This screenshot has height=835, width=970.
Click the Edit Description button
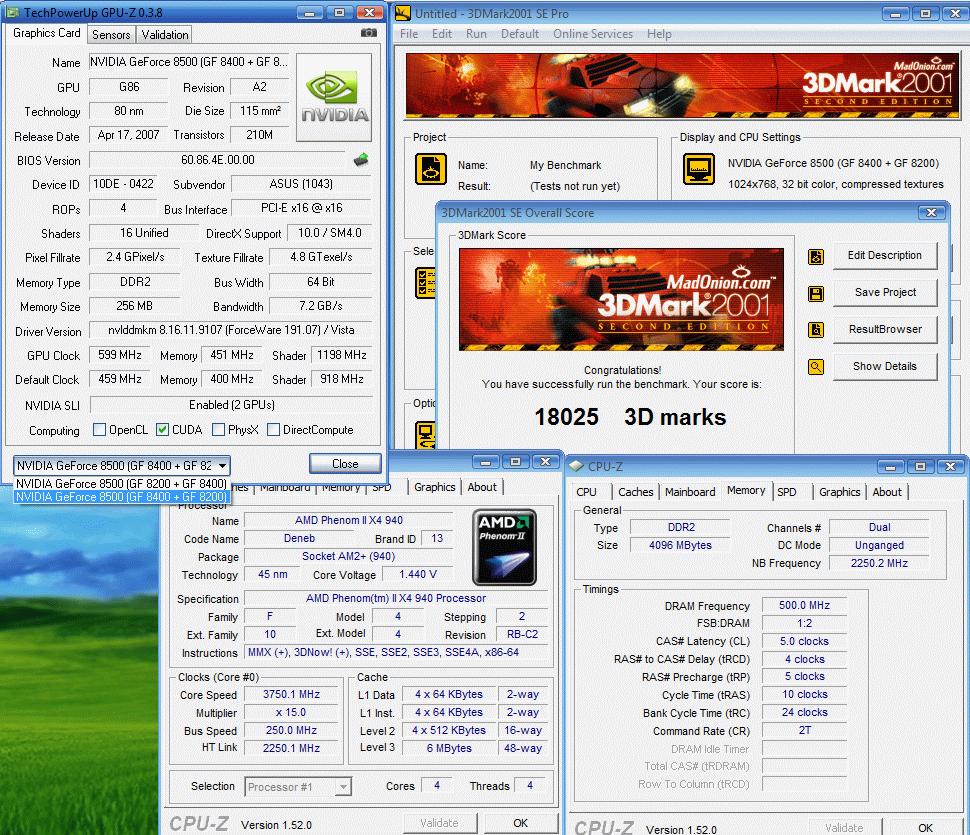coord(885,256)
